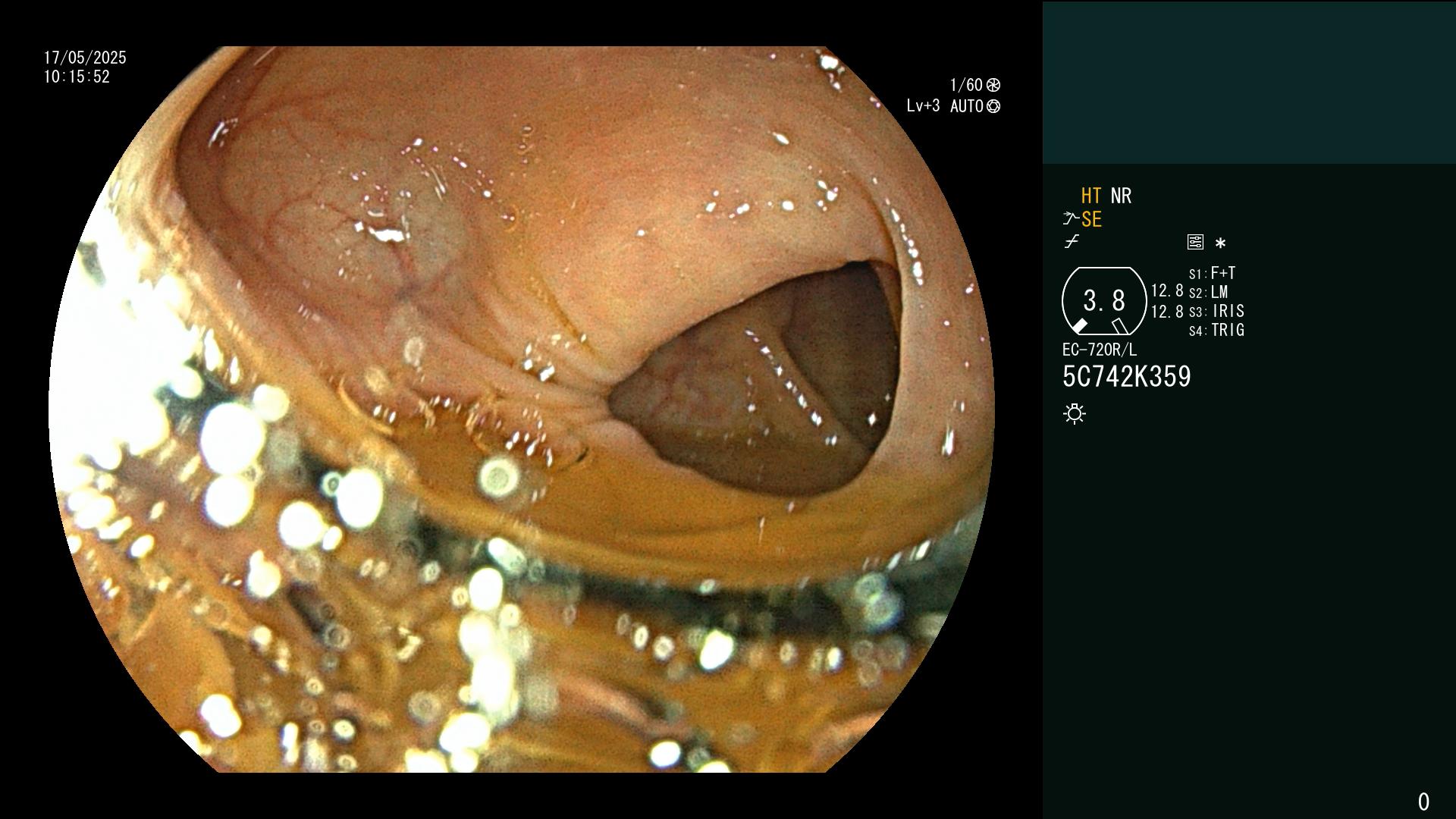Click the brightness level Lv+3 text

pos(923,106)
